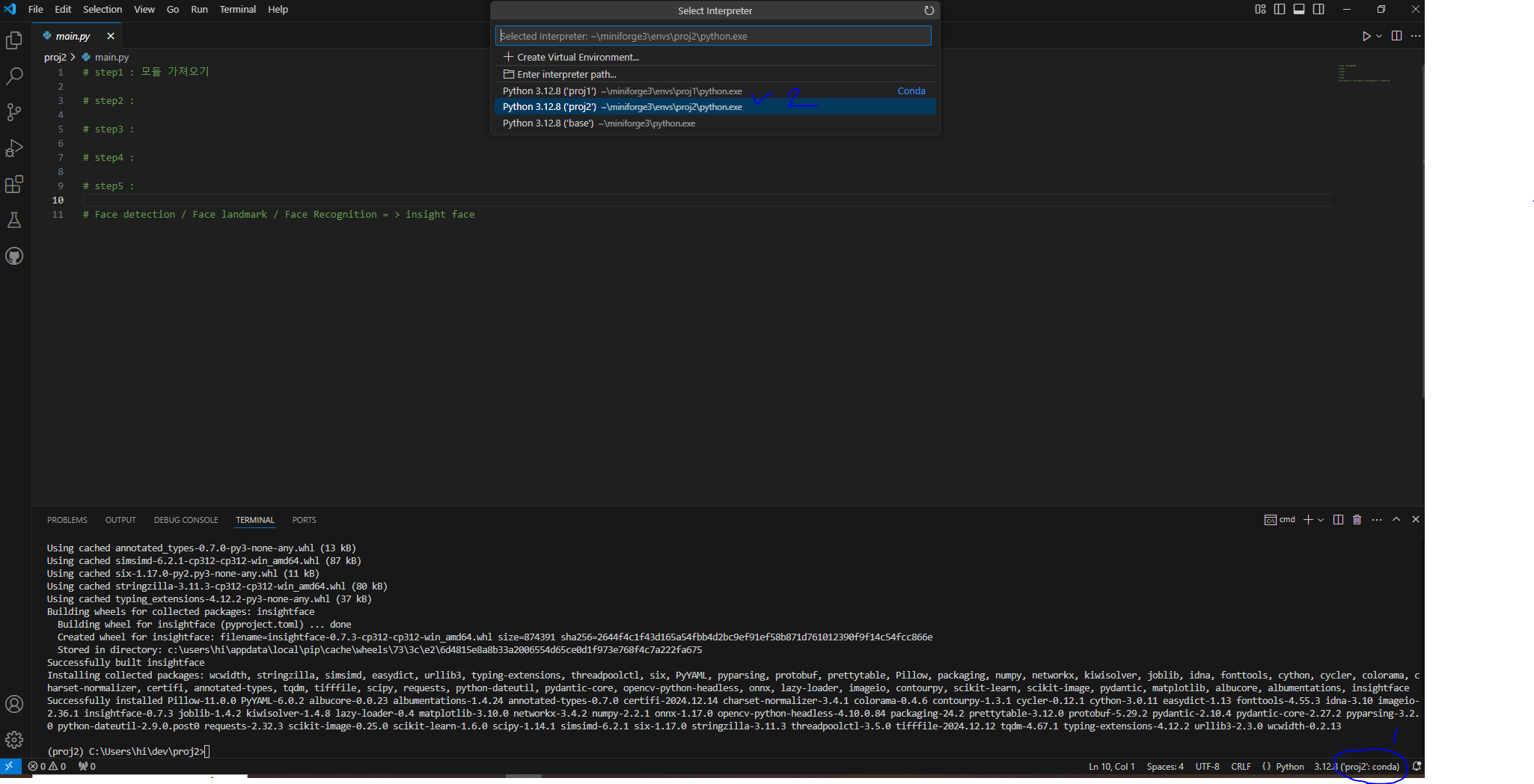Close the terminal panel
This screenshot has width=1534, height=784.
1416,520
